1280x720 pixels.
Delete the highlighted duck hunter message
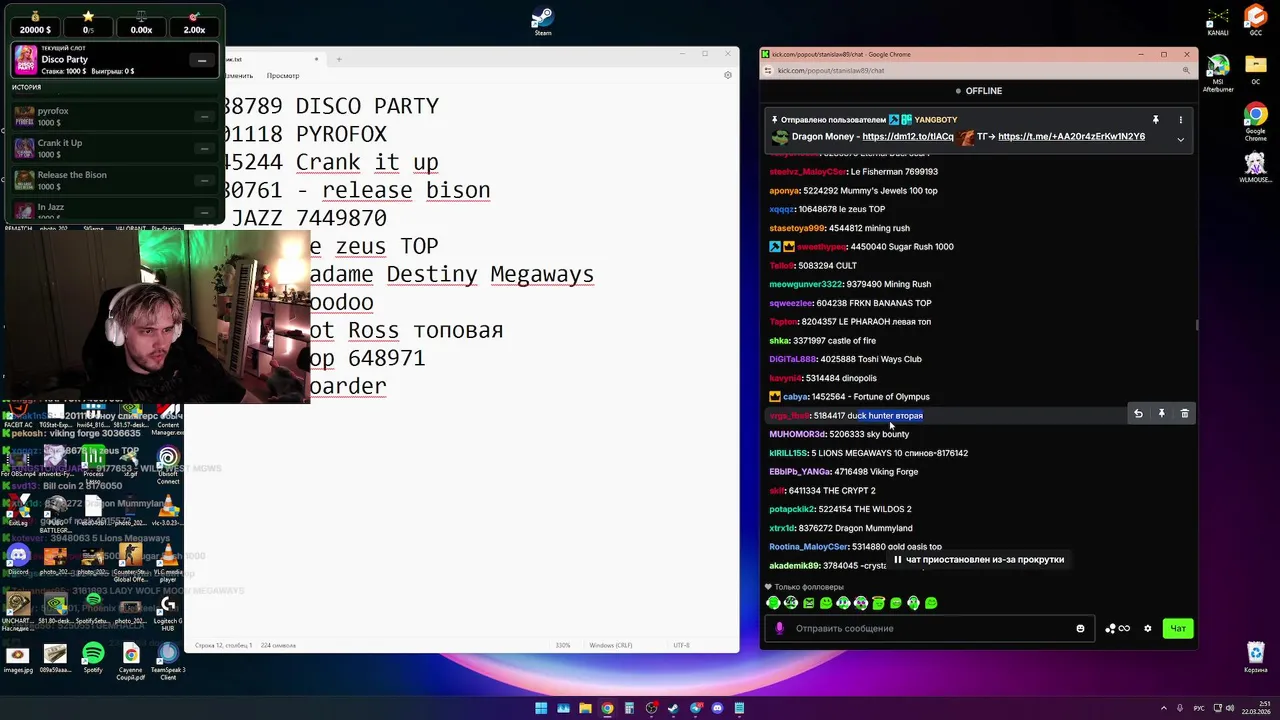pos(1185,414)
